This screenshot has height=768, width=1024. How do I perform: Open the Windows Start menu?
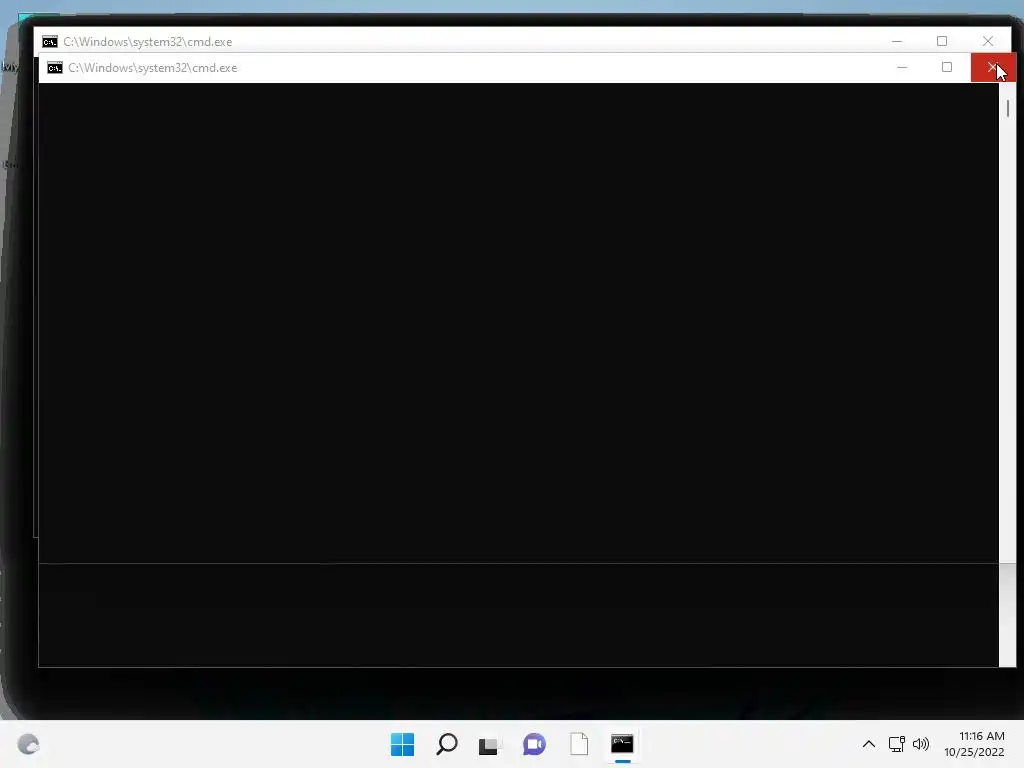click(x=402, y=744)
